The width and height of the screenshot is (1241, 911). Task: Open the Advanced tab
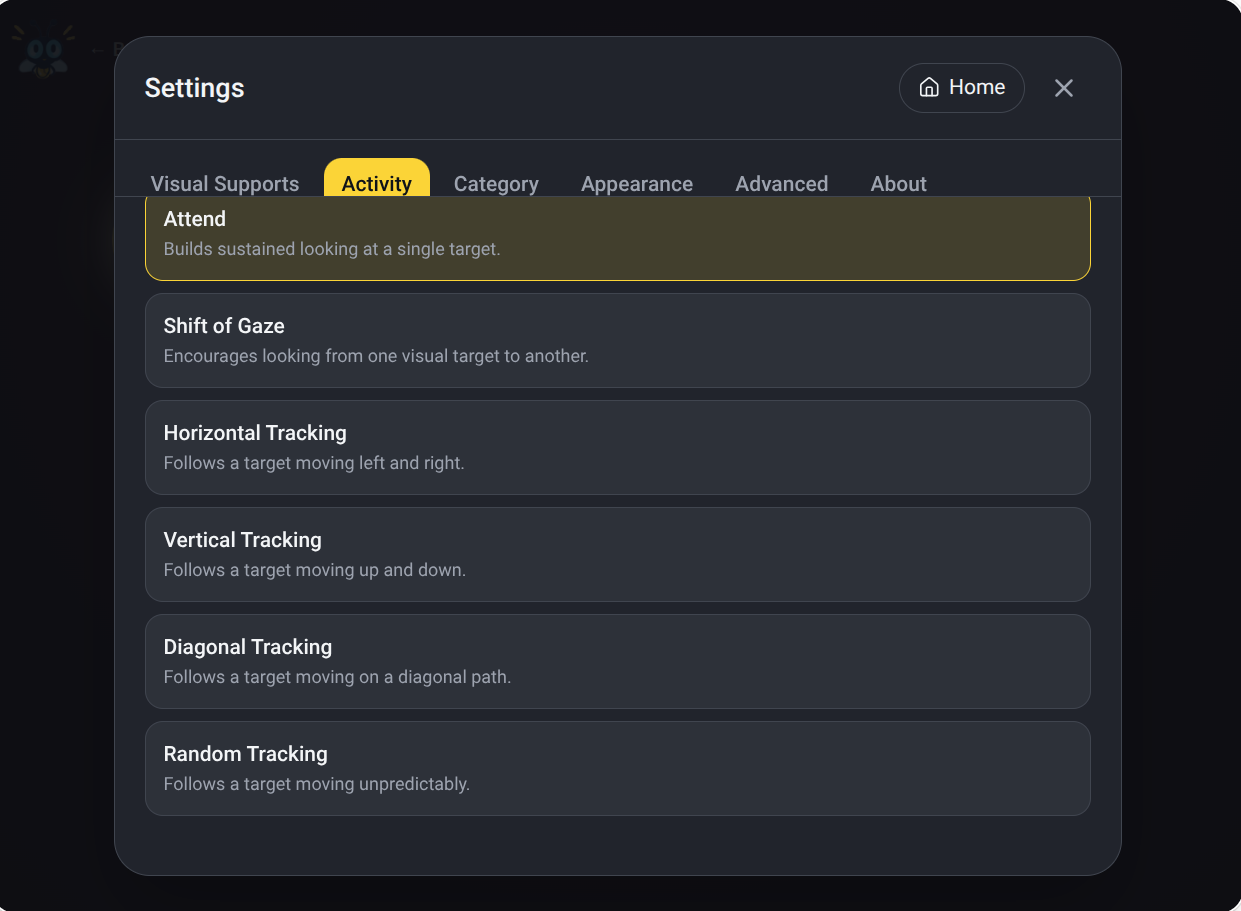pos(782,183)
